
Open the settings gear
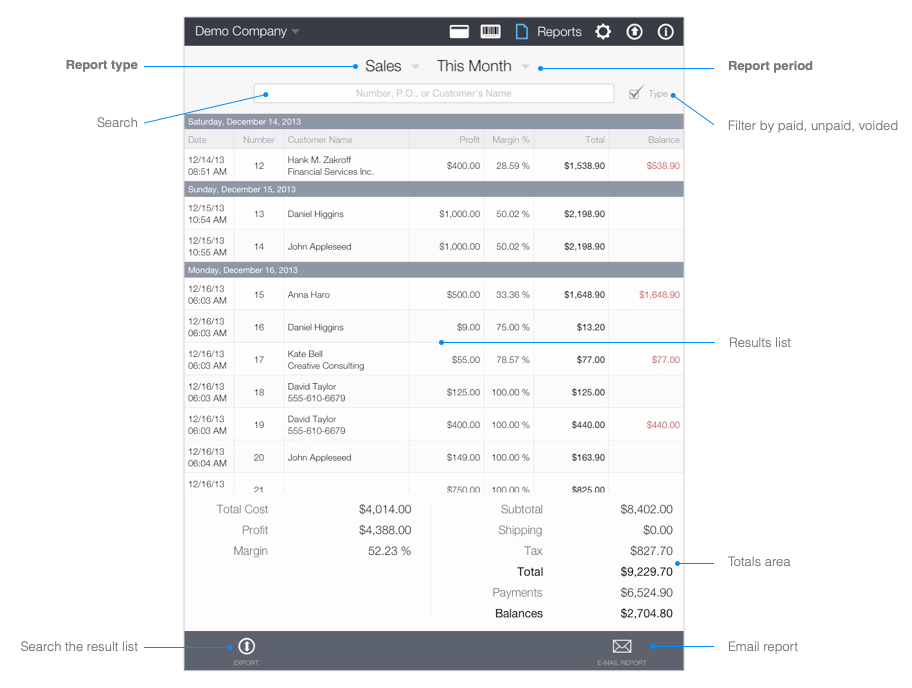click(x=603, y=31)
